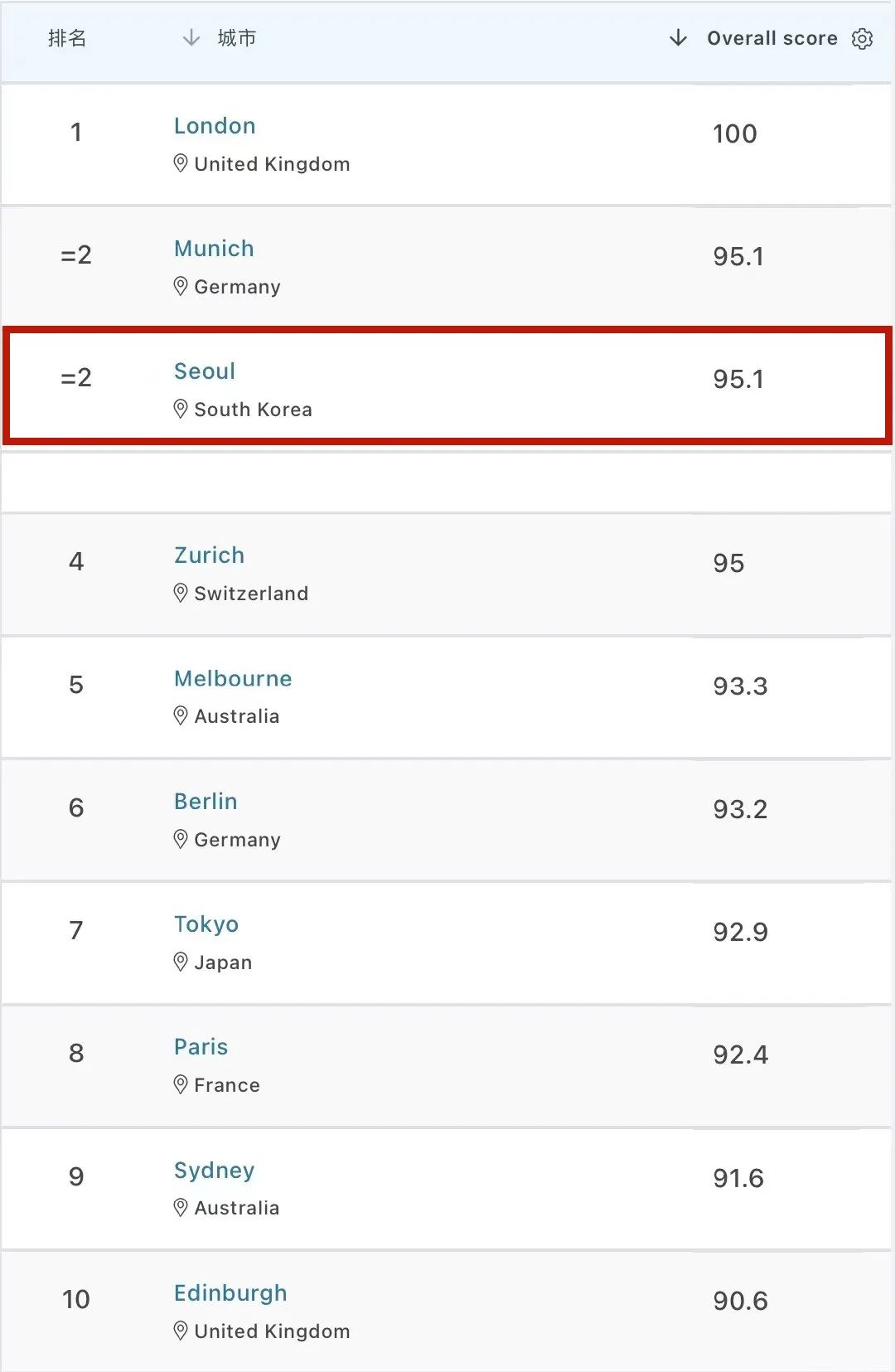
Task: Click Paris's 92.4 score cell
Action: 740,1054
